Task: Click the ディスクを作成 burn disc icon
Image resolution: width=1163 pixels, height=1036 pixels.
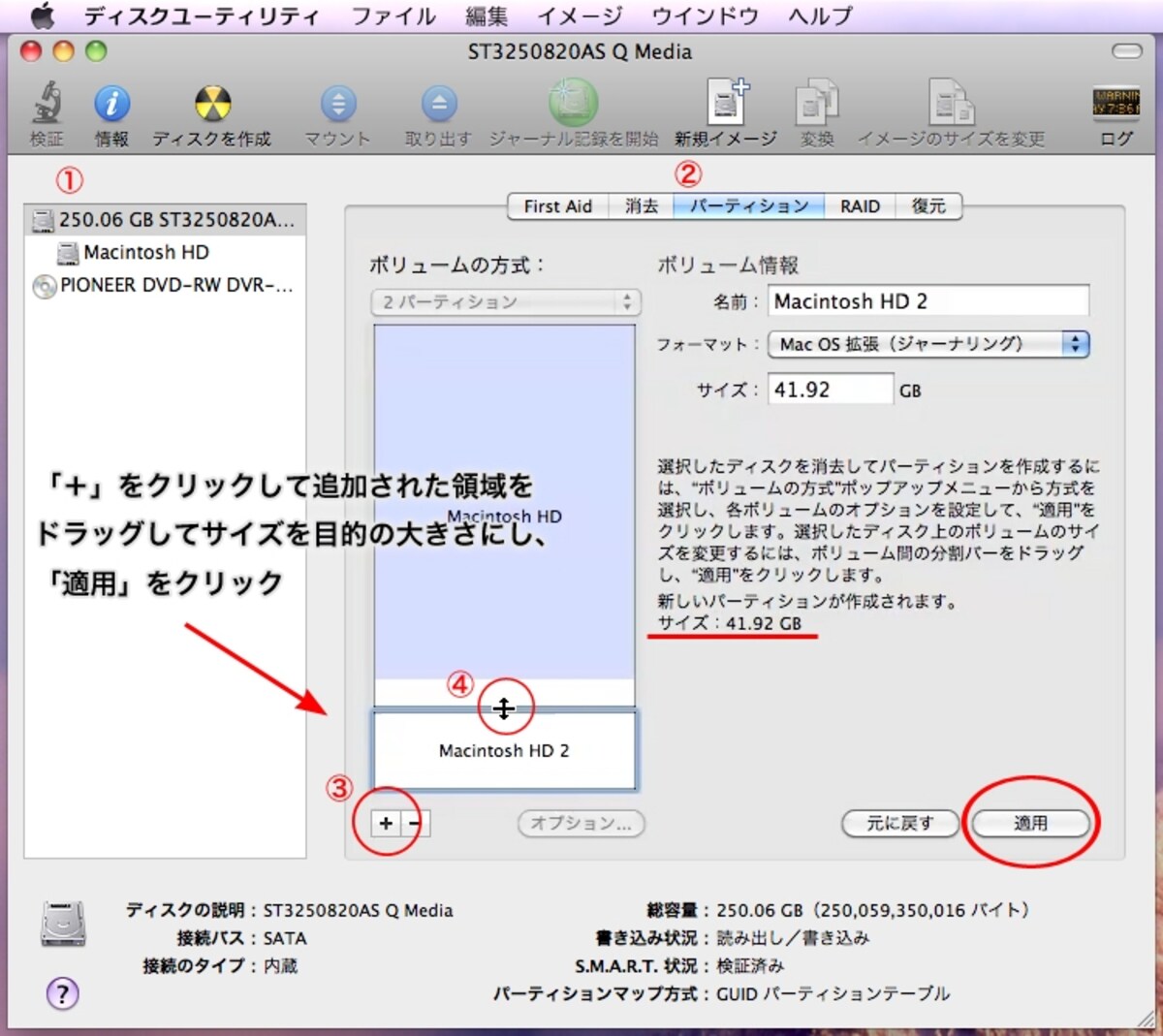Action: point(212,103)
